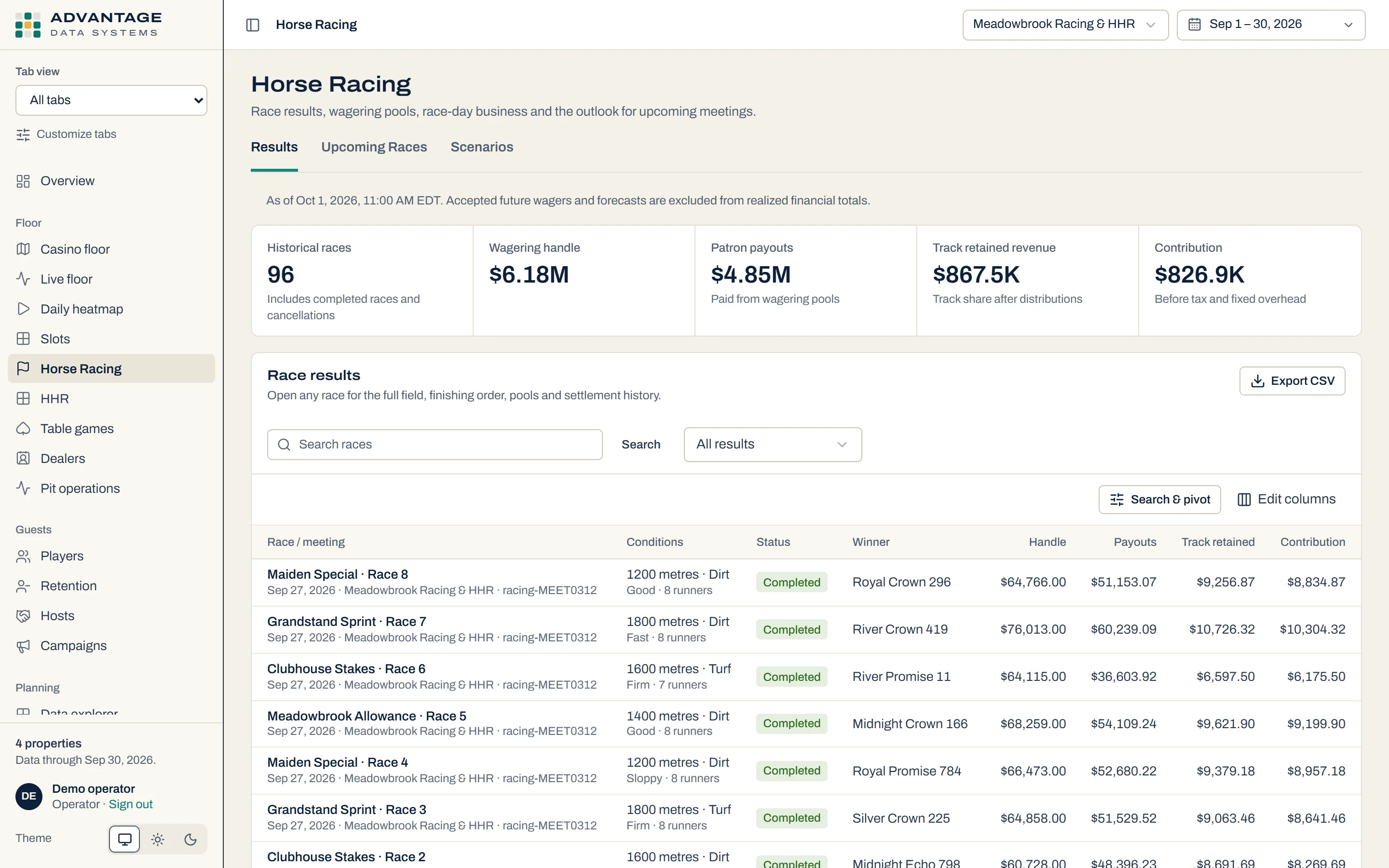This screenshot has height=868, width=1389.
Task: Click the Customize tabs sliders icon
Action: [23, 135]
